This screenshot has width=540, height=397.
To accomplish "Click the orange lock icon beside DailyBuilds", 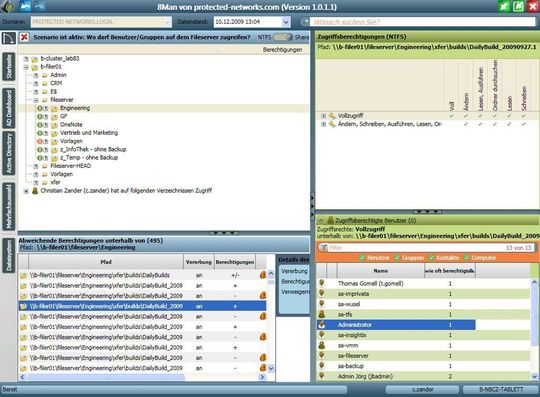I will click(x=263, y=275).
